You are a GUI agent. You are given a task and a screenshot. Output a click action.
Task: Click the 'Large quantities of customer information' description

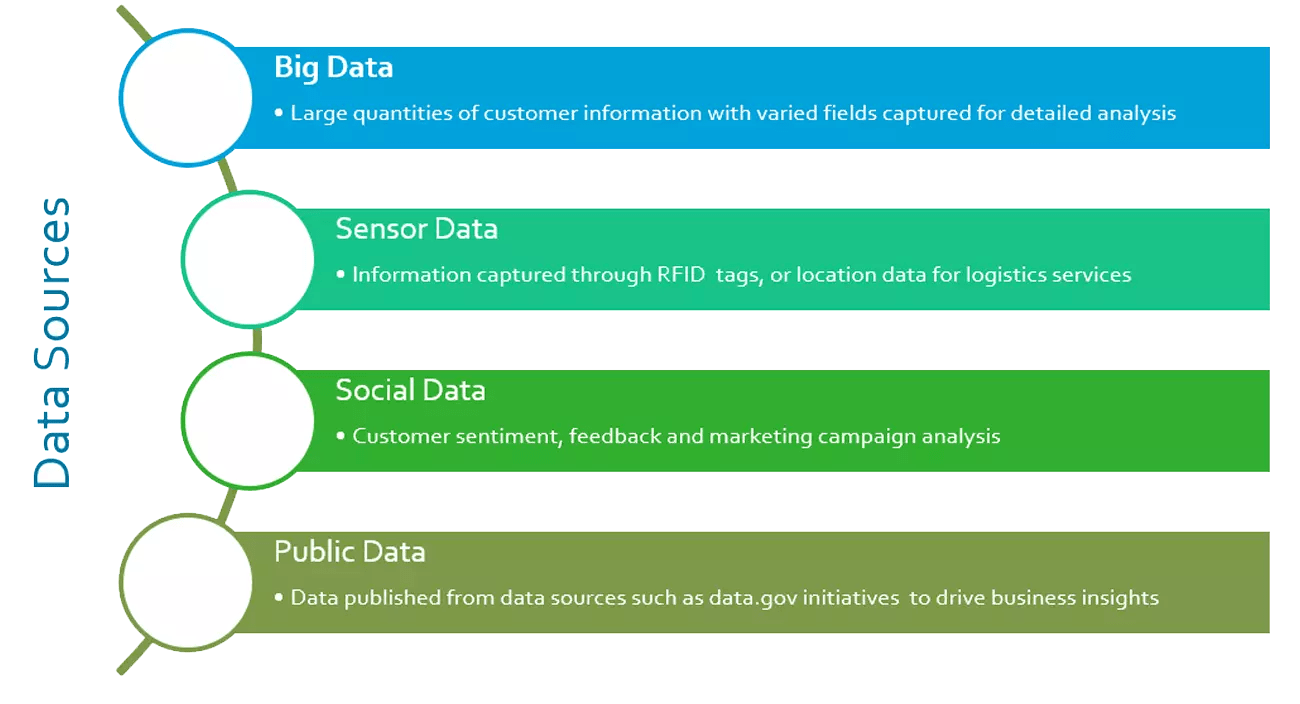point(733,114)
